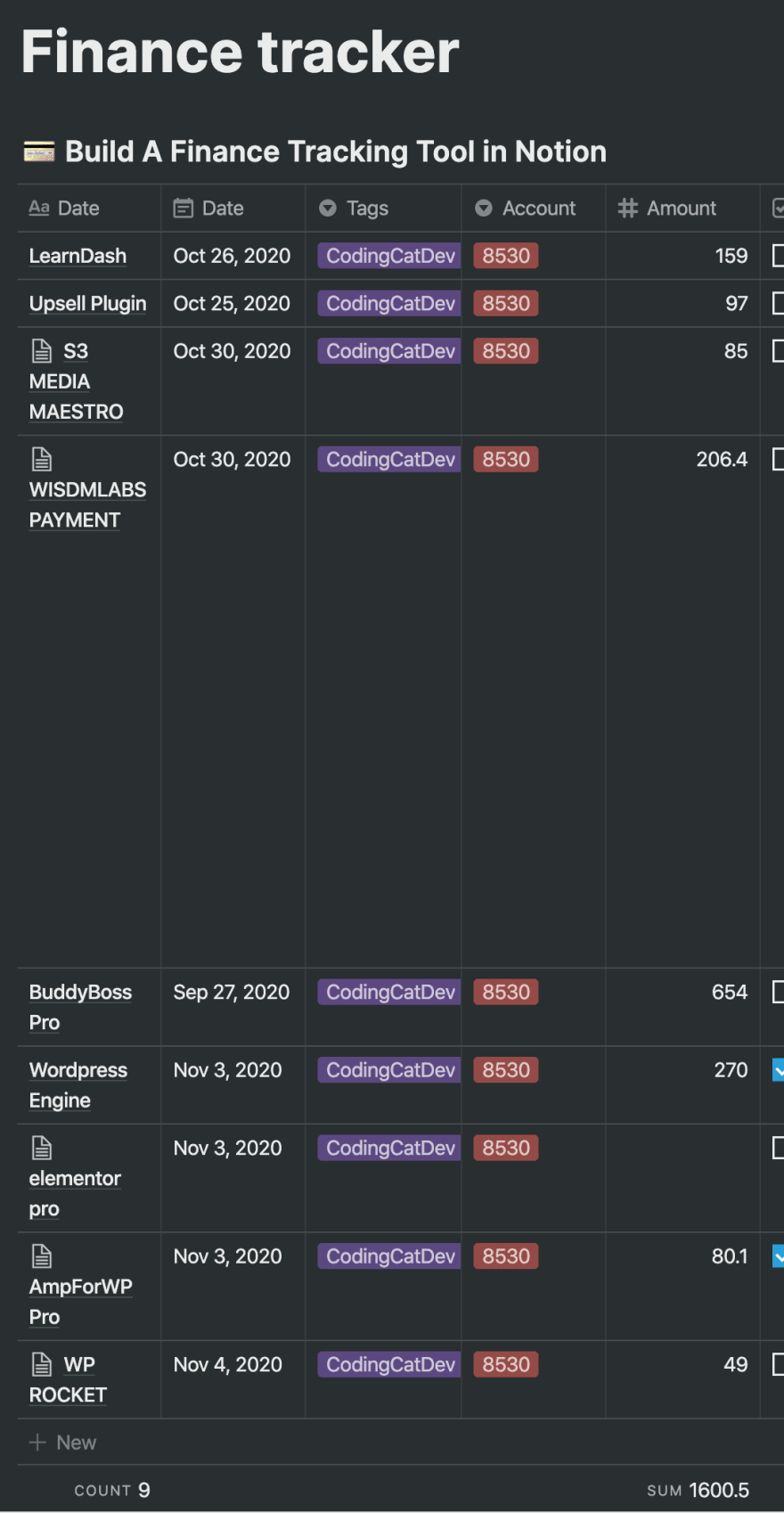Open the first Date title column menu

[89, 209]
